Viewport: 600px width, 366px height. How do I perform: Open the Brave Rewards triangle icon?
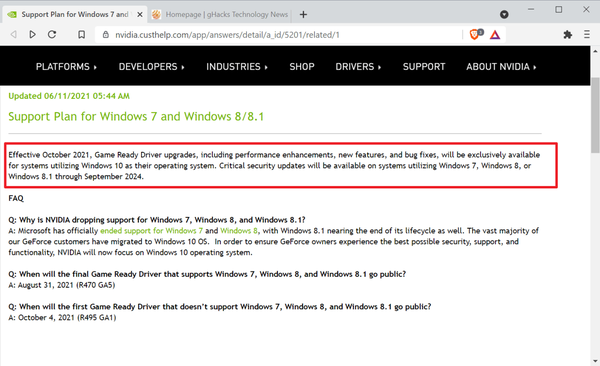tap(495, 35)
